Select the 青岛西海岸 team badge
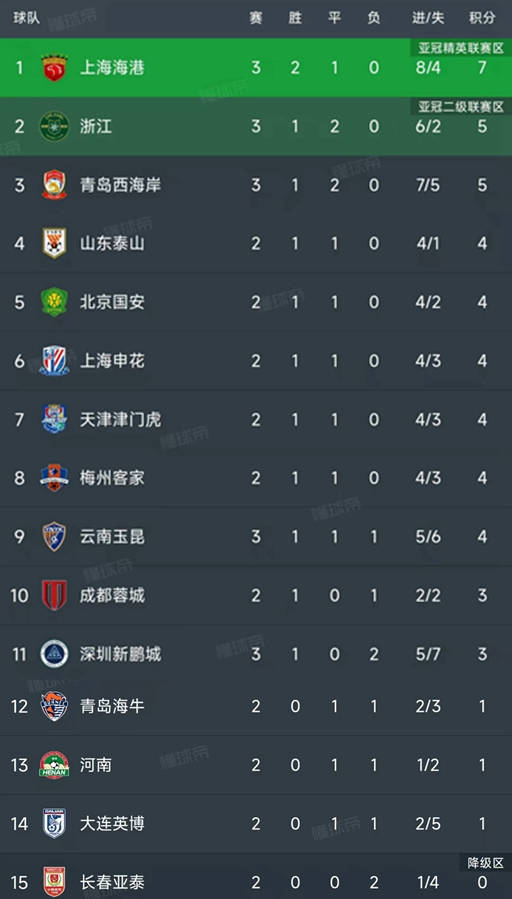The image size is (512, 899). click(54, 185)
